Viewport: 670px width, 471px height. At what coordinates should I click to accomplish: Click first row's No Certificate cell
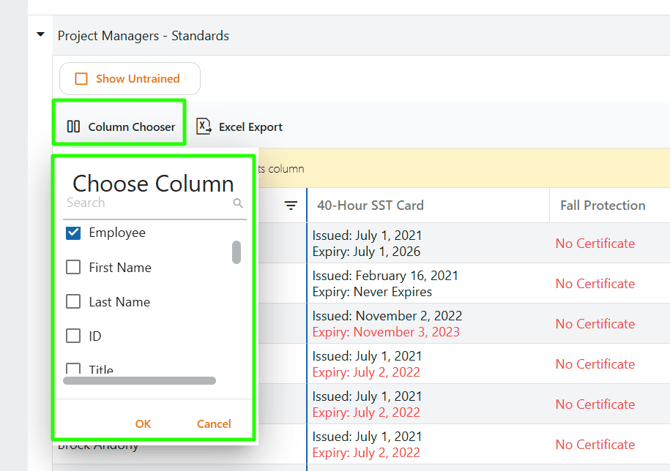pyautogui.click(x=595, y=243)
